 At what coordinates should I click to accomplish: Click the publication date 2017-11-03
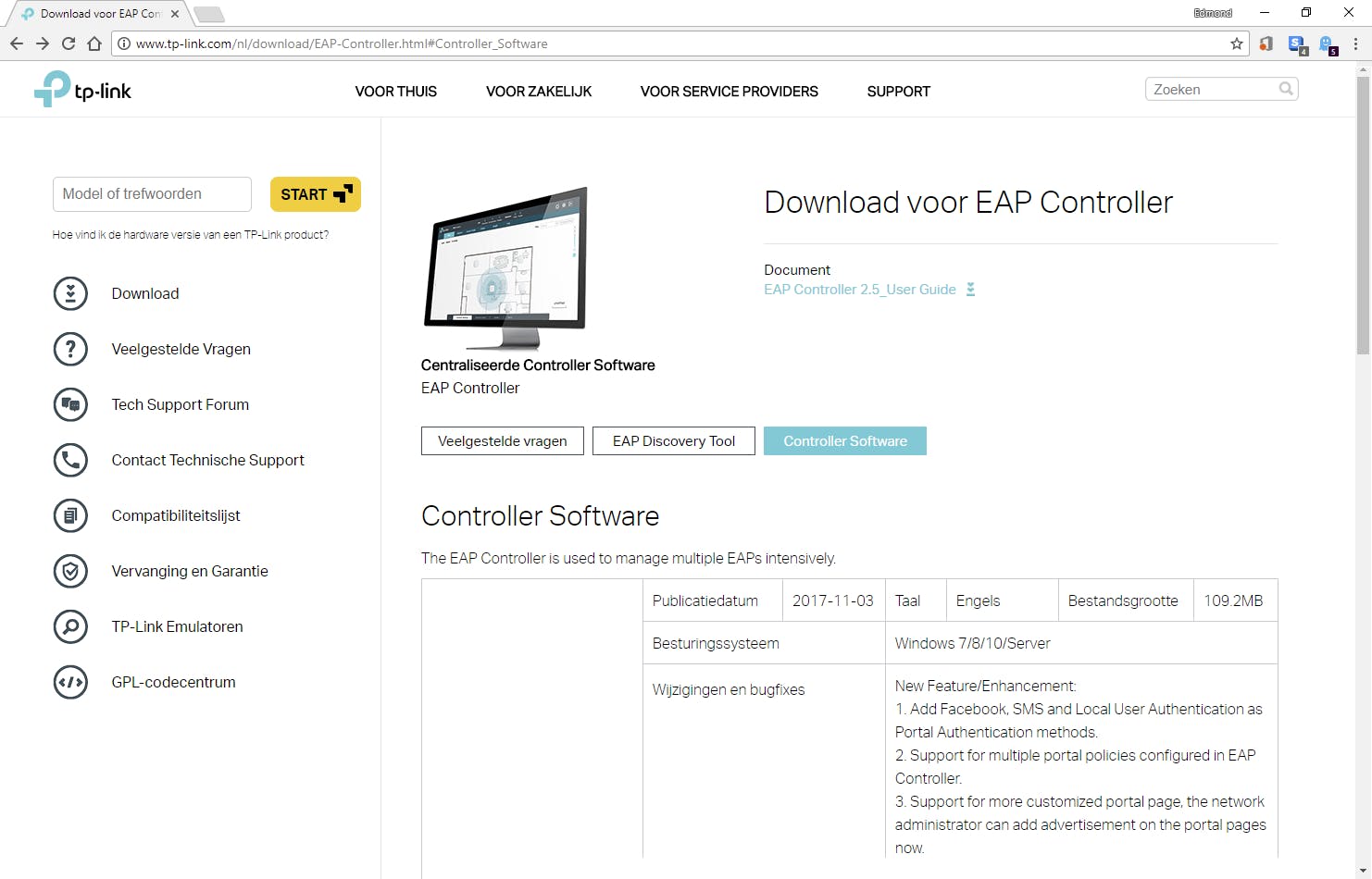[833, 600]
